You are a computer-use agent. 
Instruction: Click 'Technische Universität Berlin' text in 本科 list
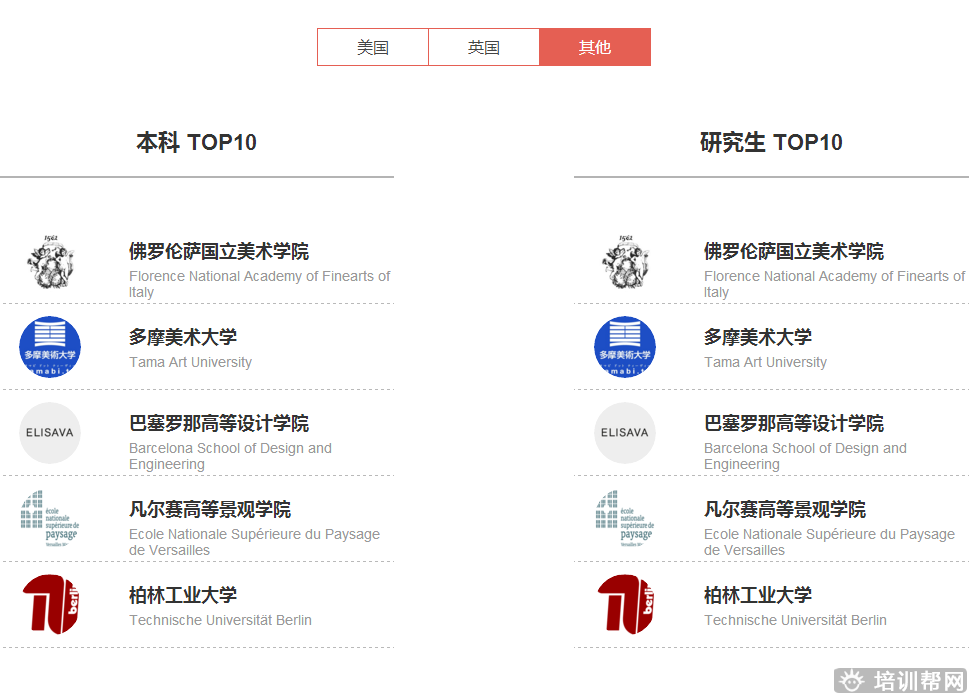point(220,620)
